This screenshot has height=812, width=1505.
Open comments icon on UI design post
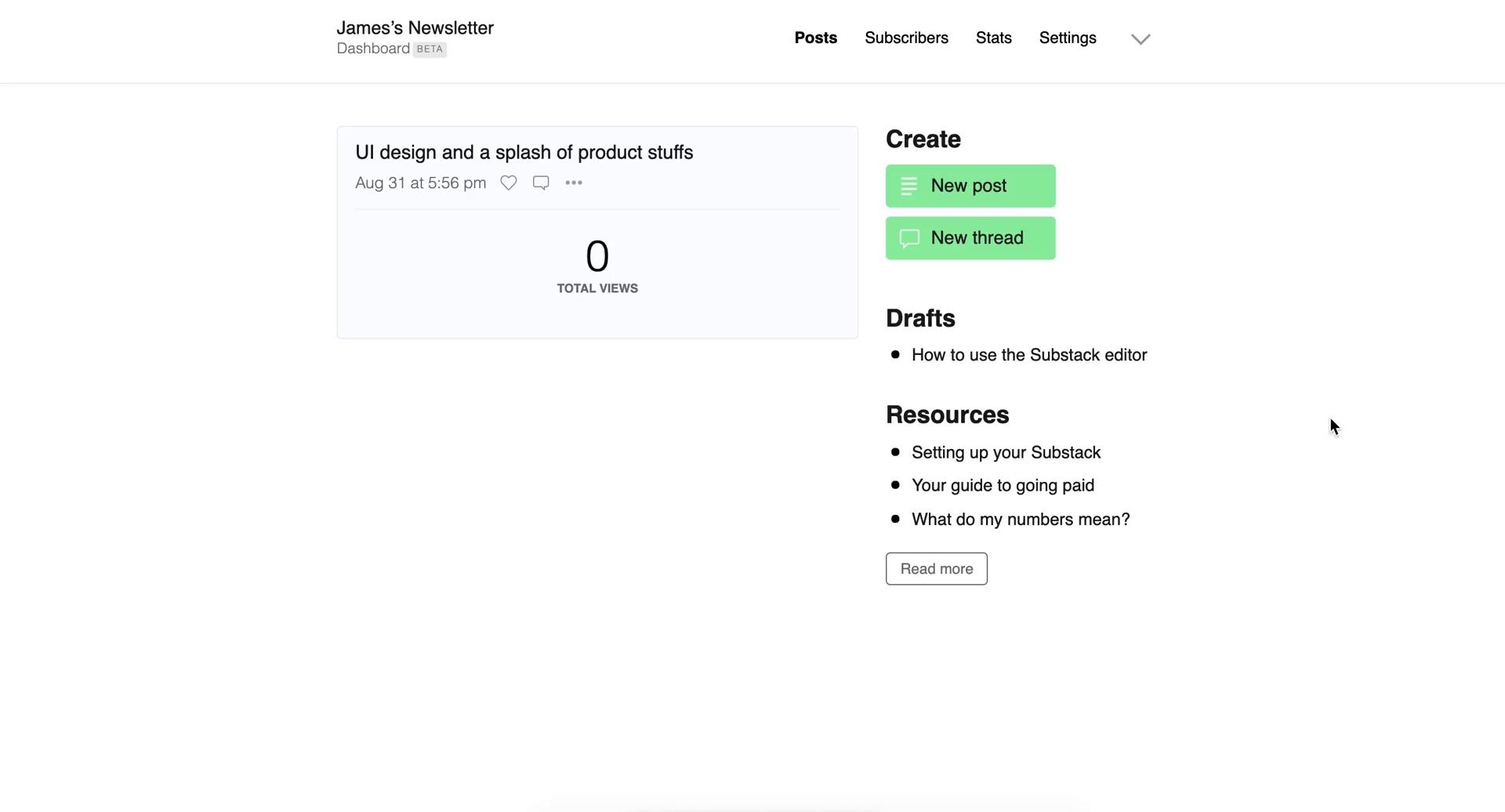(541, 183)
